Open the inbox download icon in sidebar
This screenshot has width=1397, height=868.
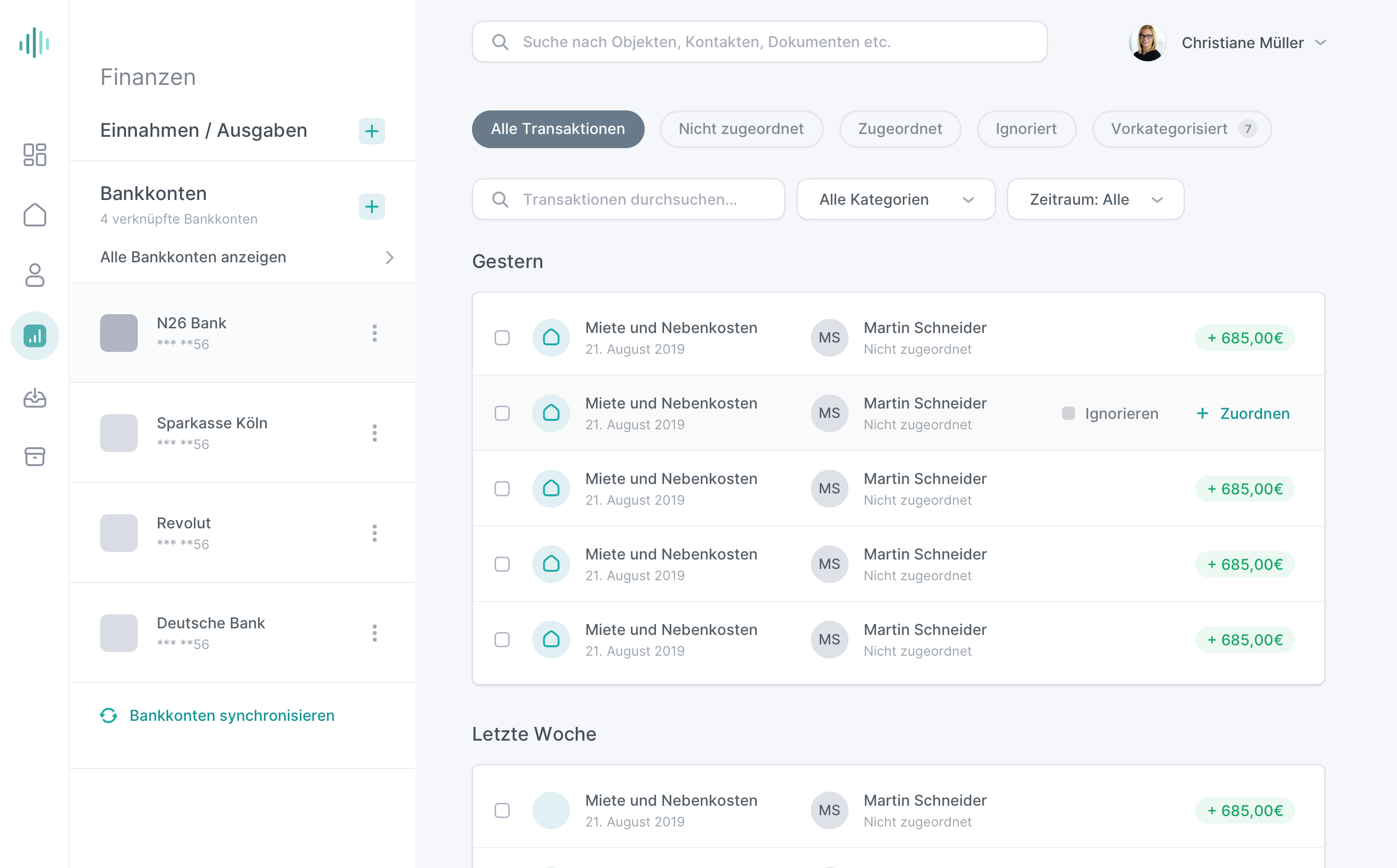34,397
